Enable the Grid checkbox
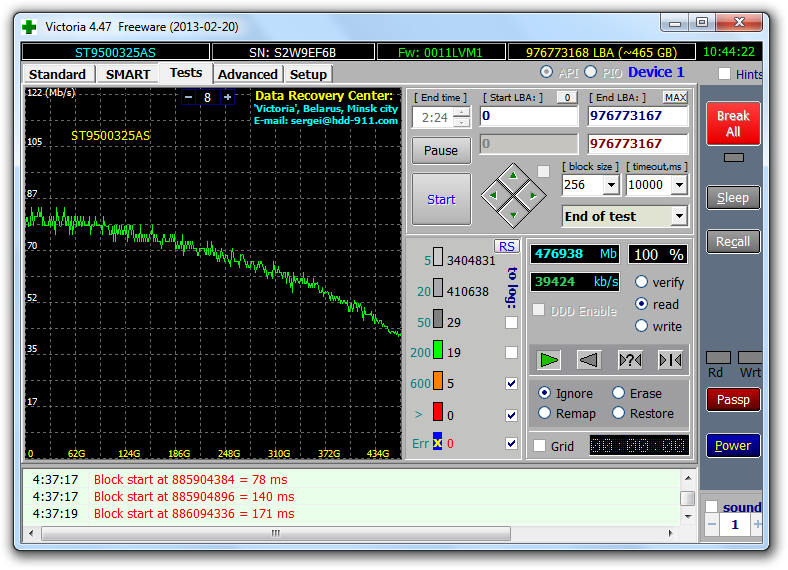Screen dimensions: 788x570 540,446
